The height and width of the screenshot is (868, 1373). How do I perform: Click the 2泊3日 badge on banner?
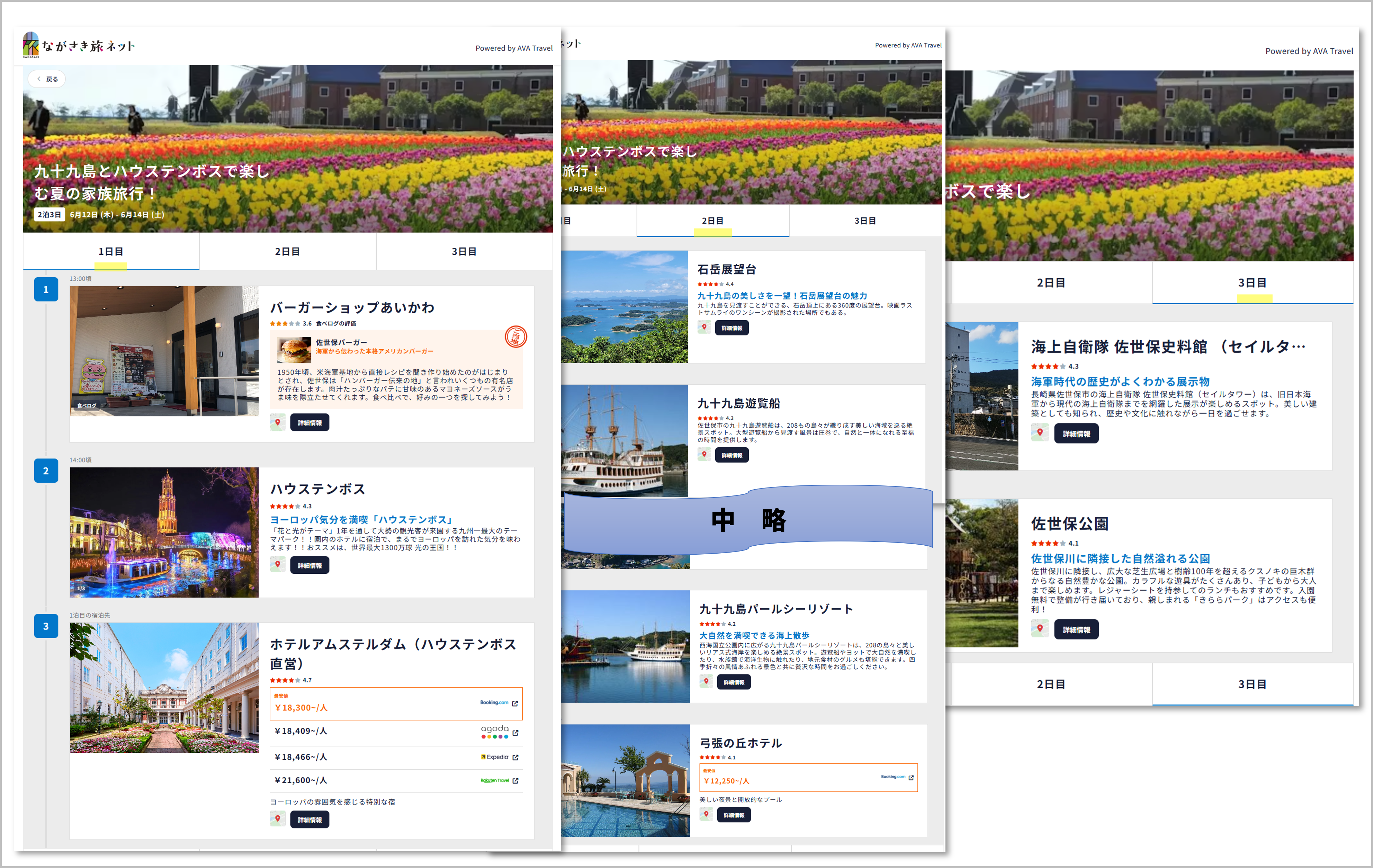click(x=49, y=214)
